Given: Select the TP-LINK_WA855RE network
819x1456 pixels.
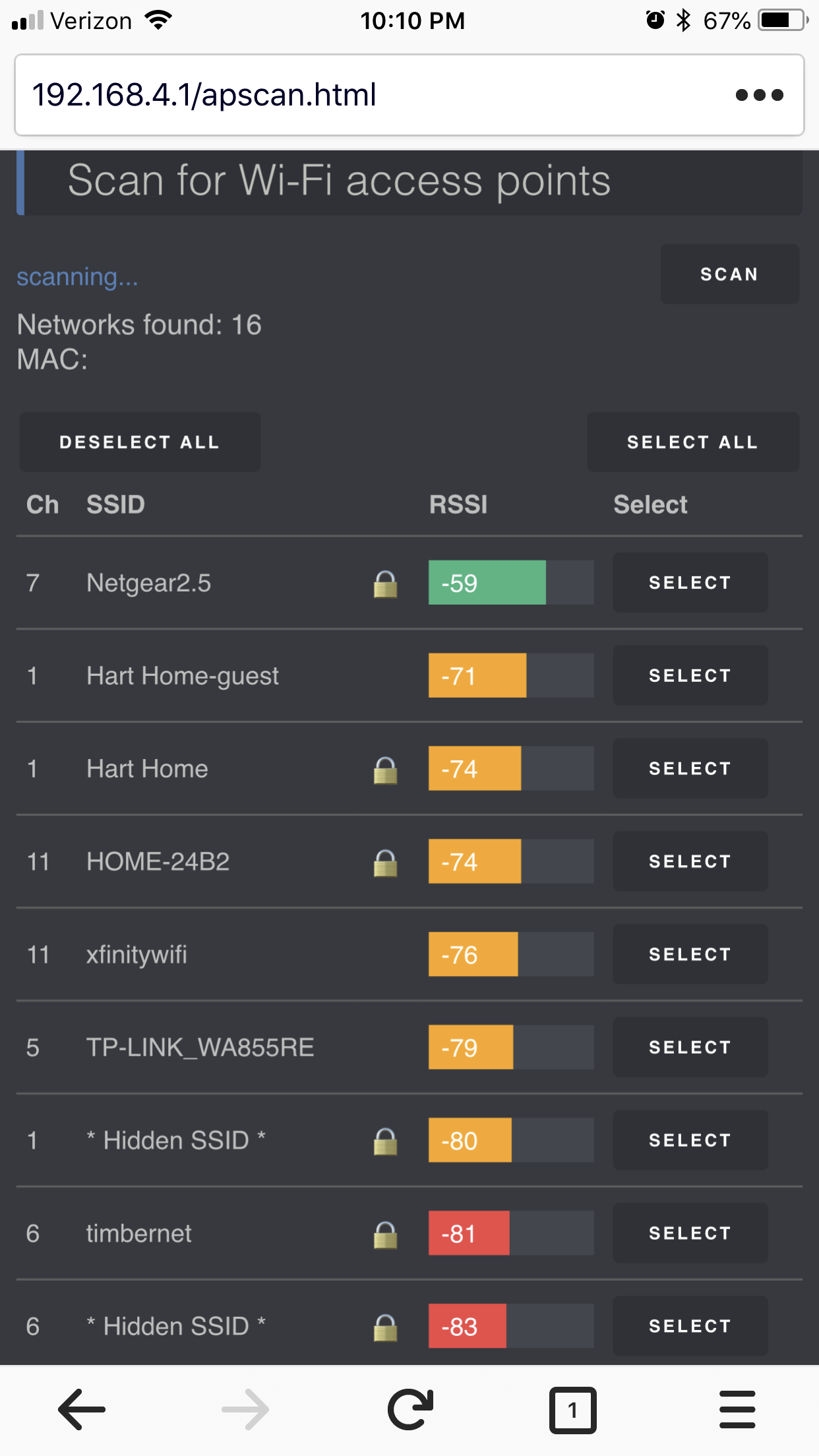Looking at the screenshot, I should click(x=690, y=1047).
